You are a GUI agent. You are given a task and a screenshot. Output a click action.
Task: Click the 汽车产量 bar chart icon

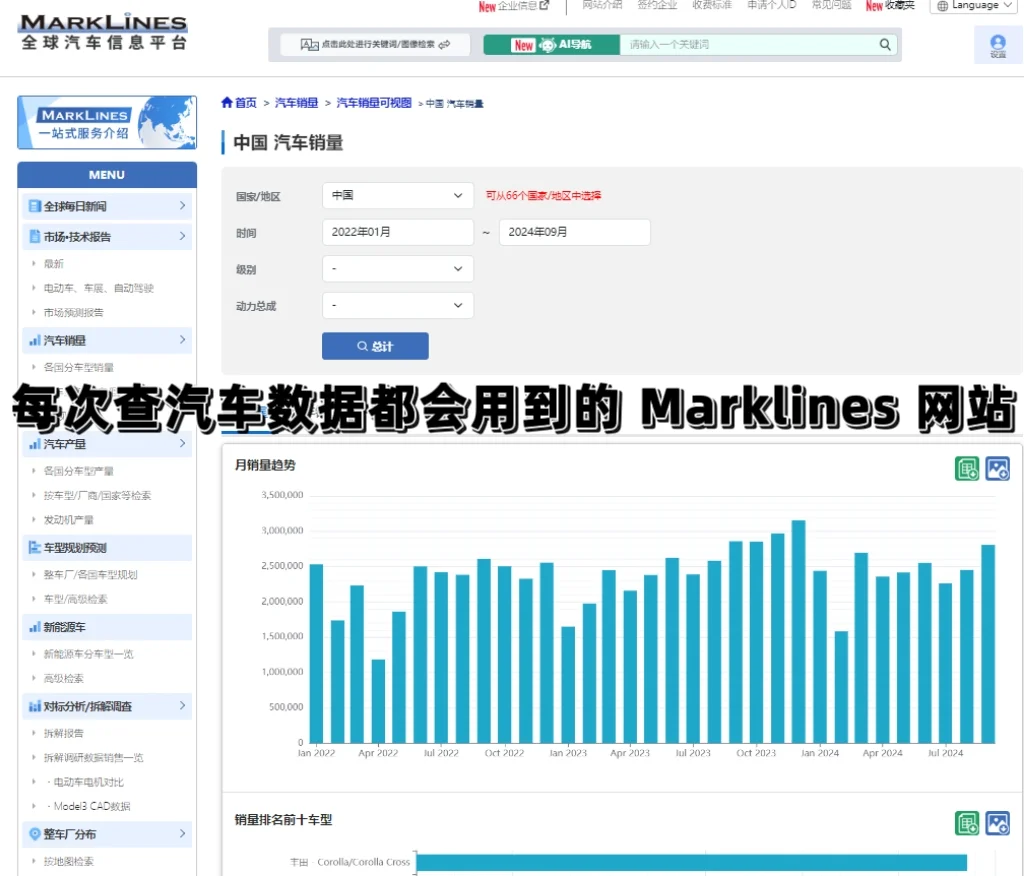pyautogui.click(x=35, y=444)
